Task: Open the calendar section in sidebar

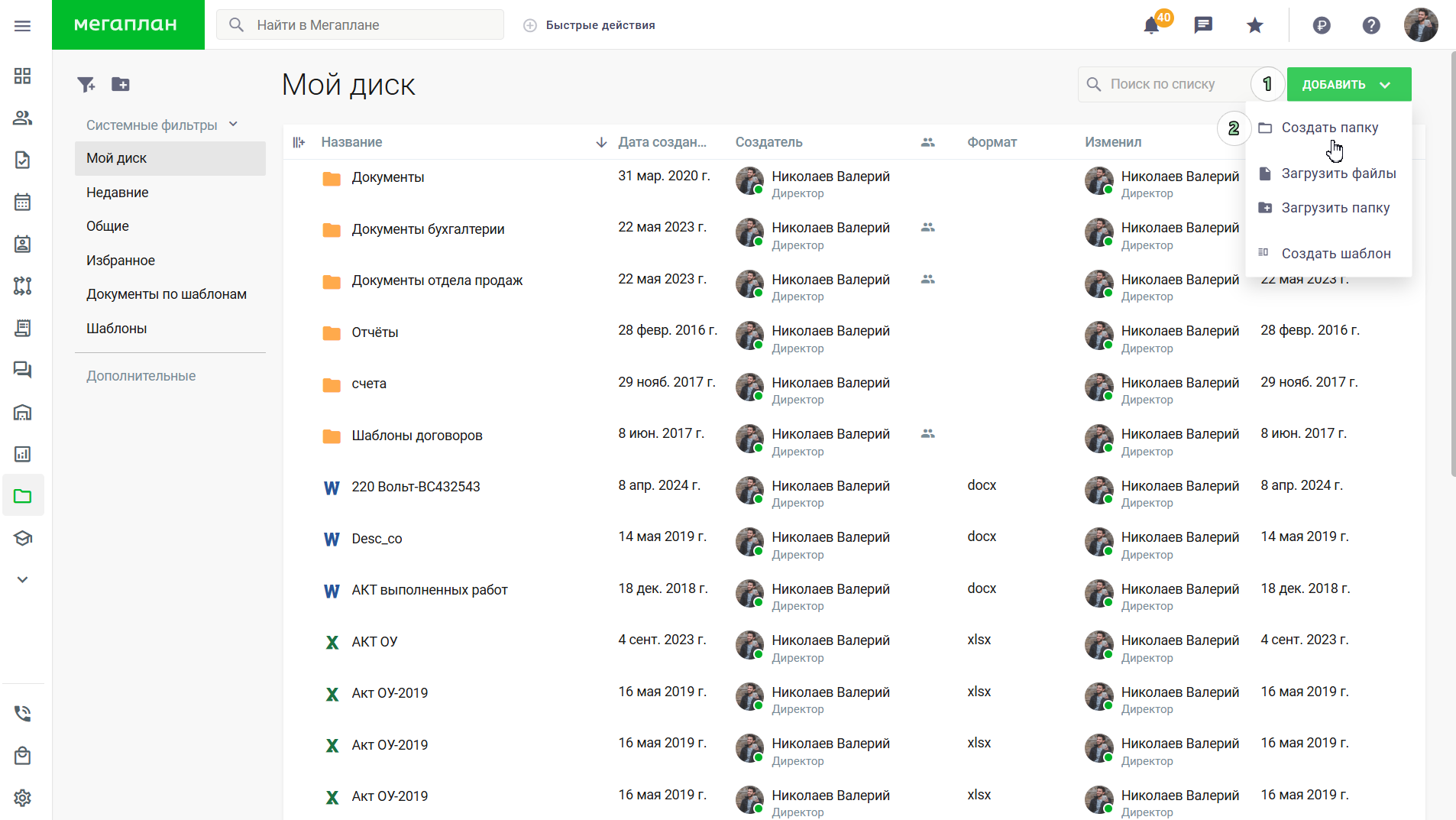Action: 22,202
